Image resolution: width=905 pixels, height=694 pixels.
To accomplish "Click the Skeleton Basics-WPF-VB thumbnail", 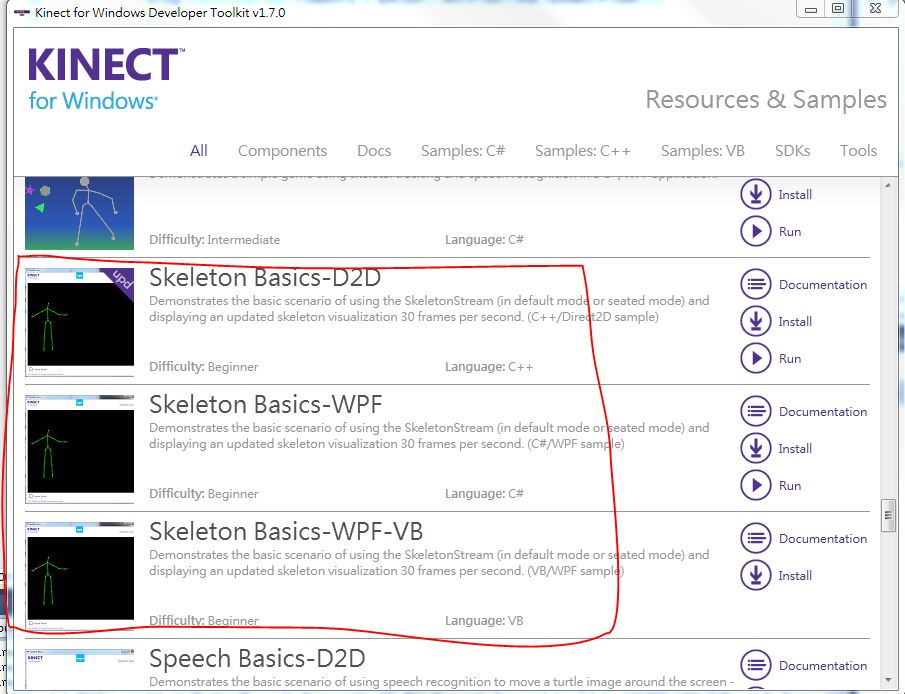I will pyautogui.click(x=80, y=576).
